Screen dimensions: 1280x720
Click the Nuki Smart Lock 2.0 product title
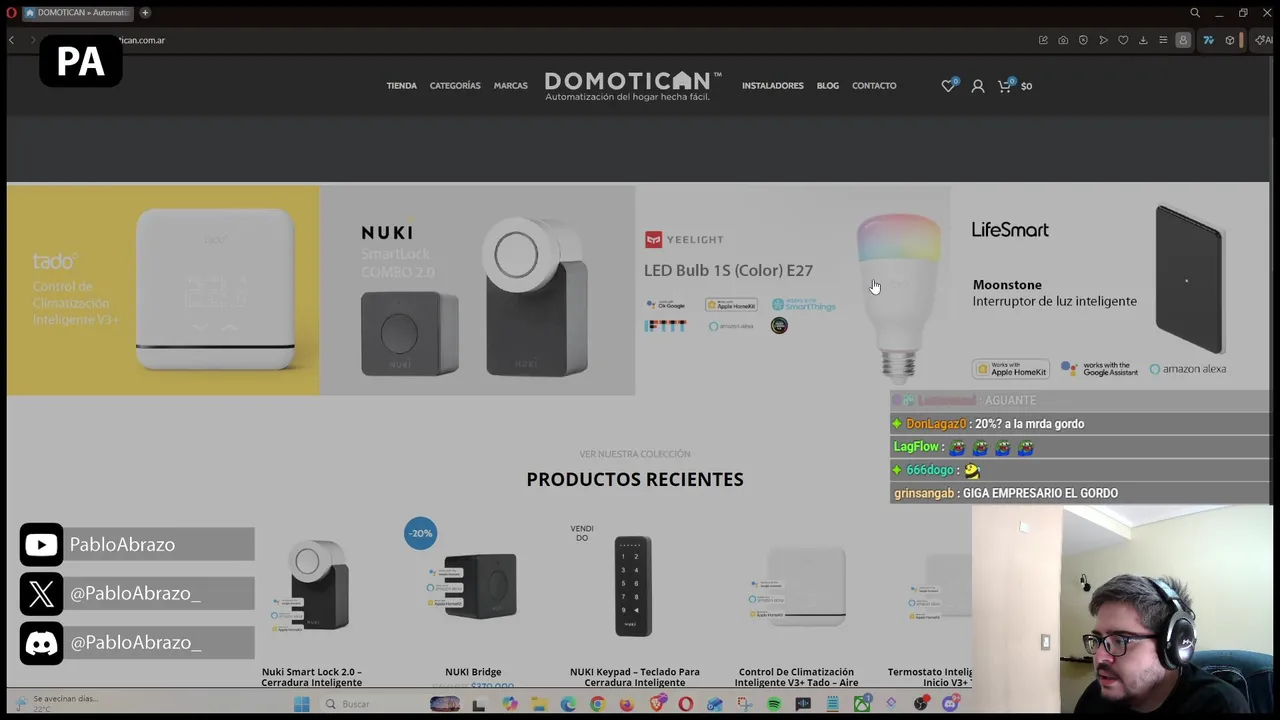pos(312,677)
